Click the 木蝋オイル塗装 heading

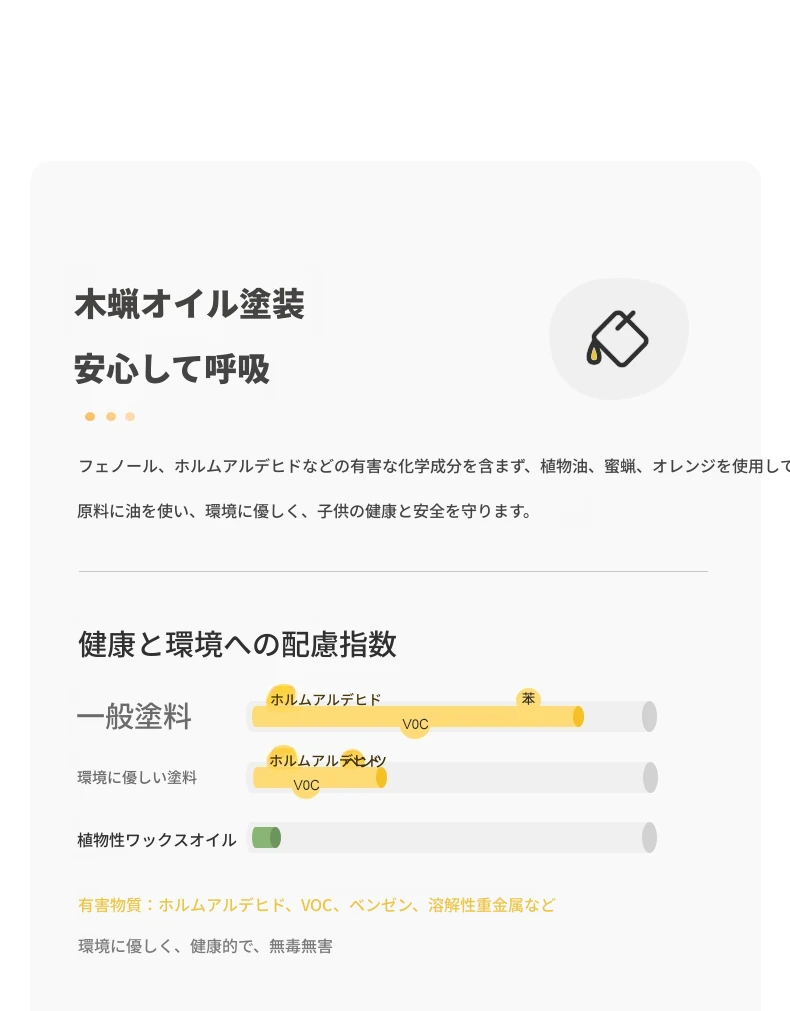[190, 304]
